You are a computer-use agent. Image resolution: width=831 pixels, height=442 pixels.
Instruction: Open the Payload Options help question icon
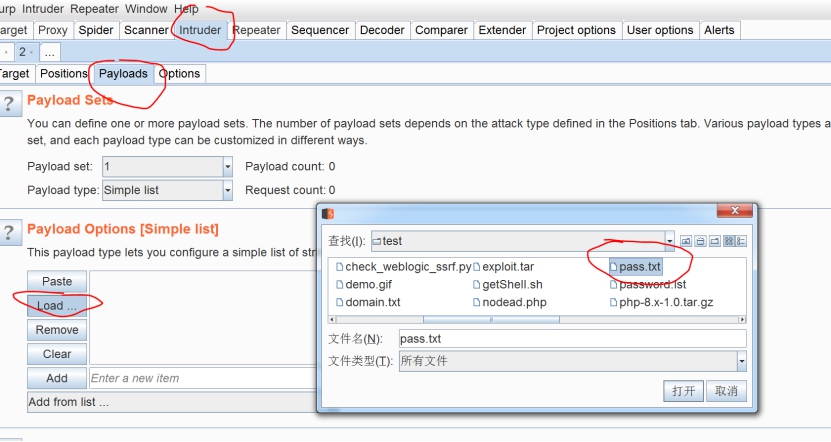point(9,233)
